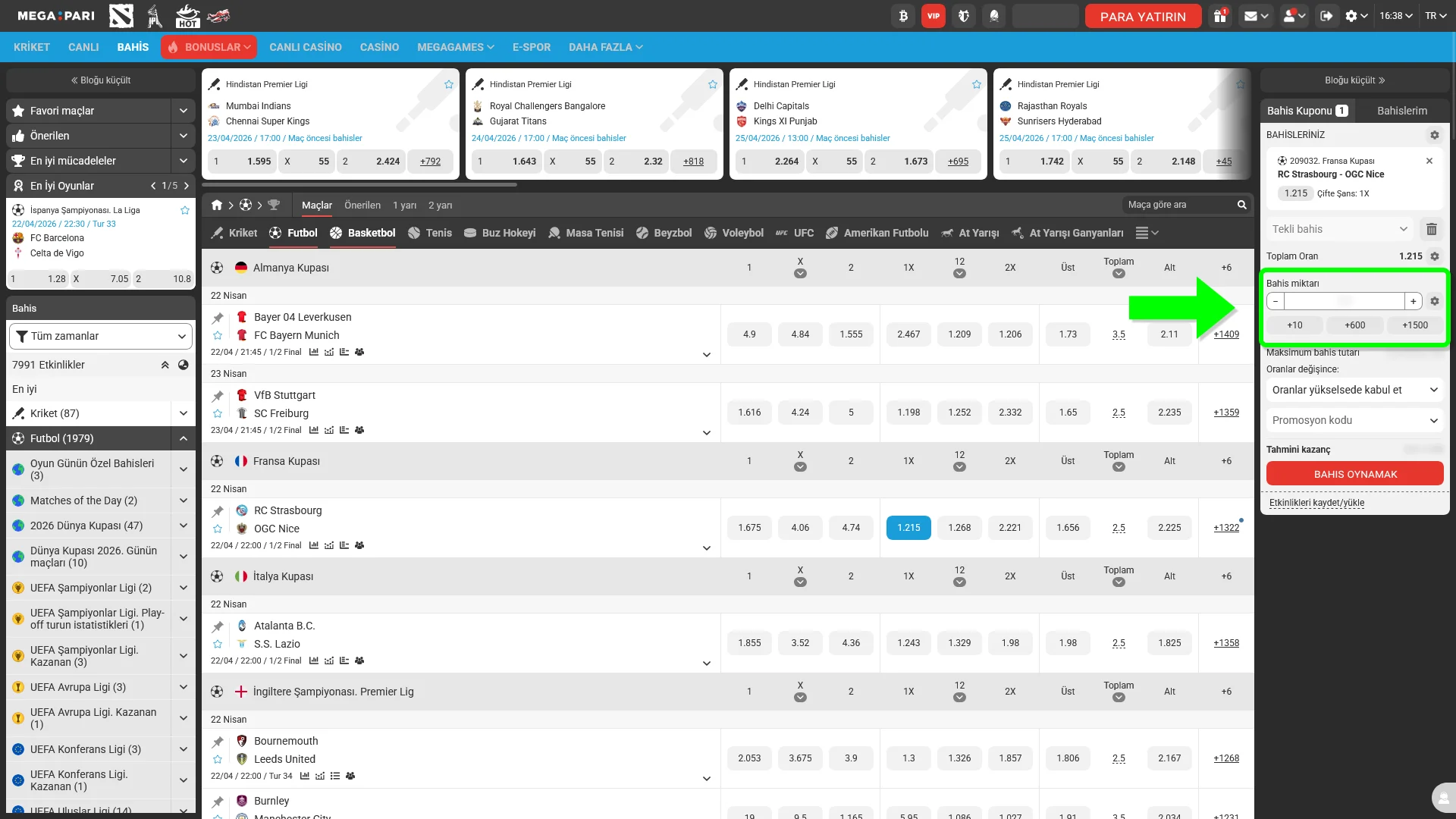Open notifications bell icon
The height and width of the screenshot is (819, 1456).
[x=994, y=16]
